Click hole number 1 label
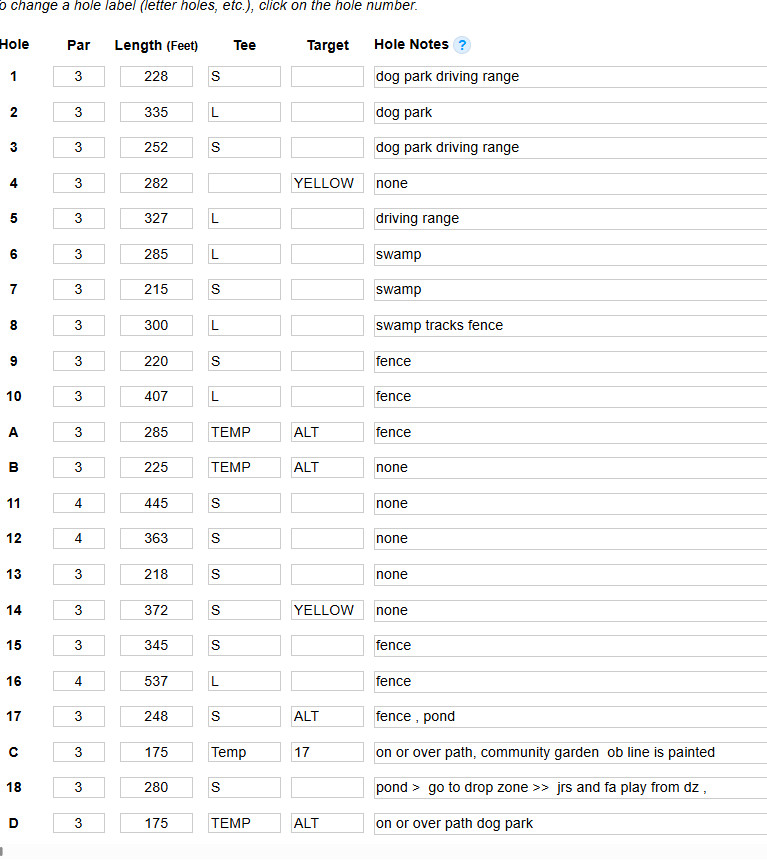 pyautogui.click(x=14, y=76)
